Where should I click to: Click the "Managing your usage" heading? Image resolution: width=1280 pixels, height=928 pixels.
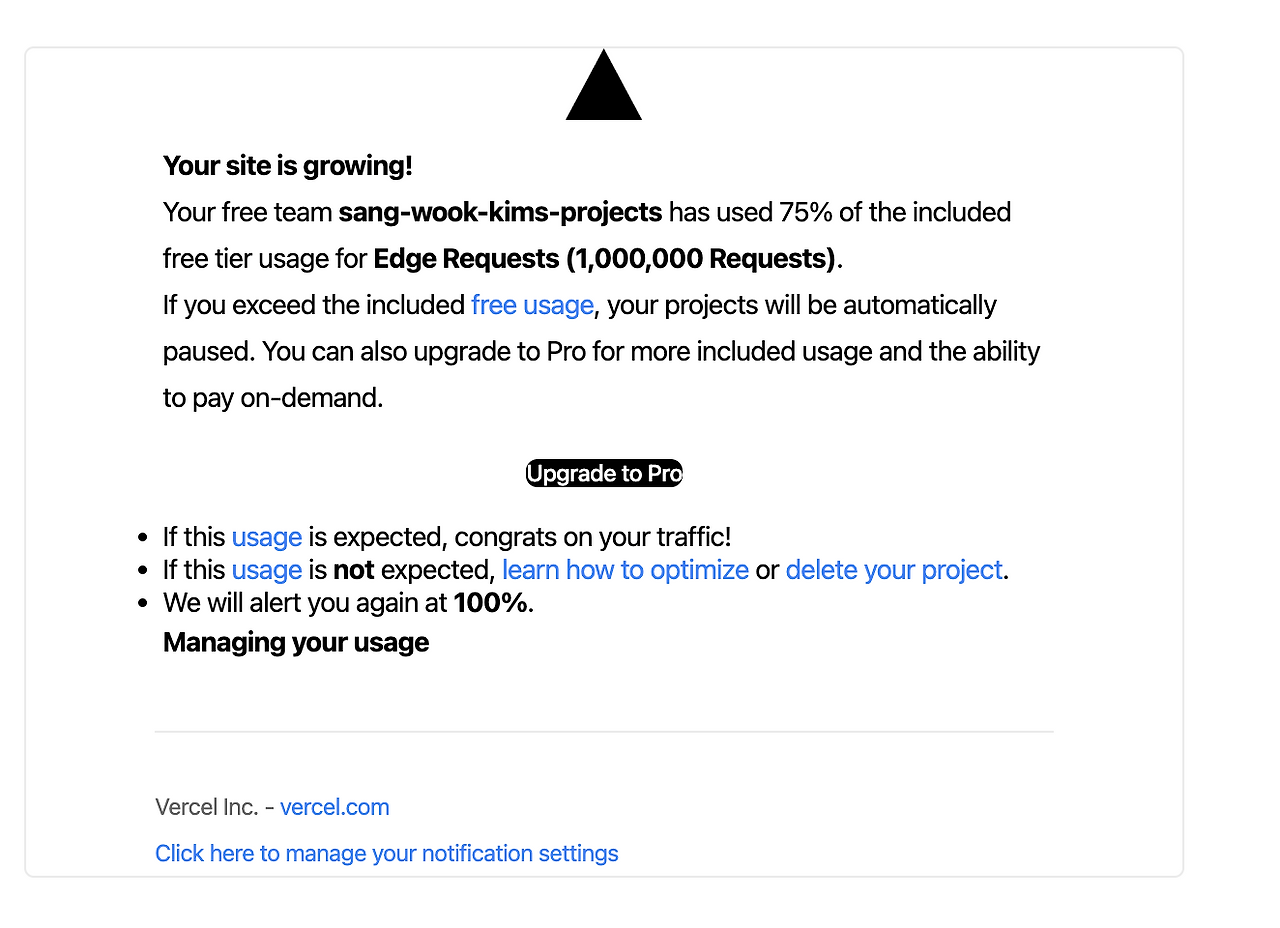pyautogui.click(x=295, y=642)
